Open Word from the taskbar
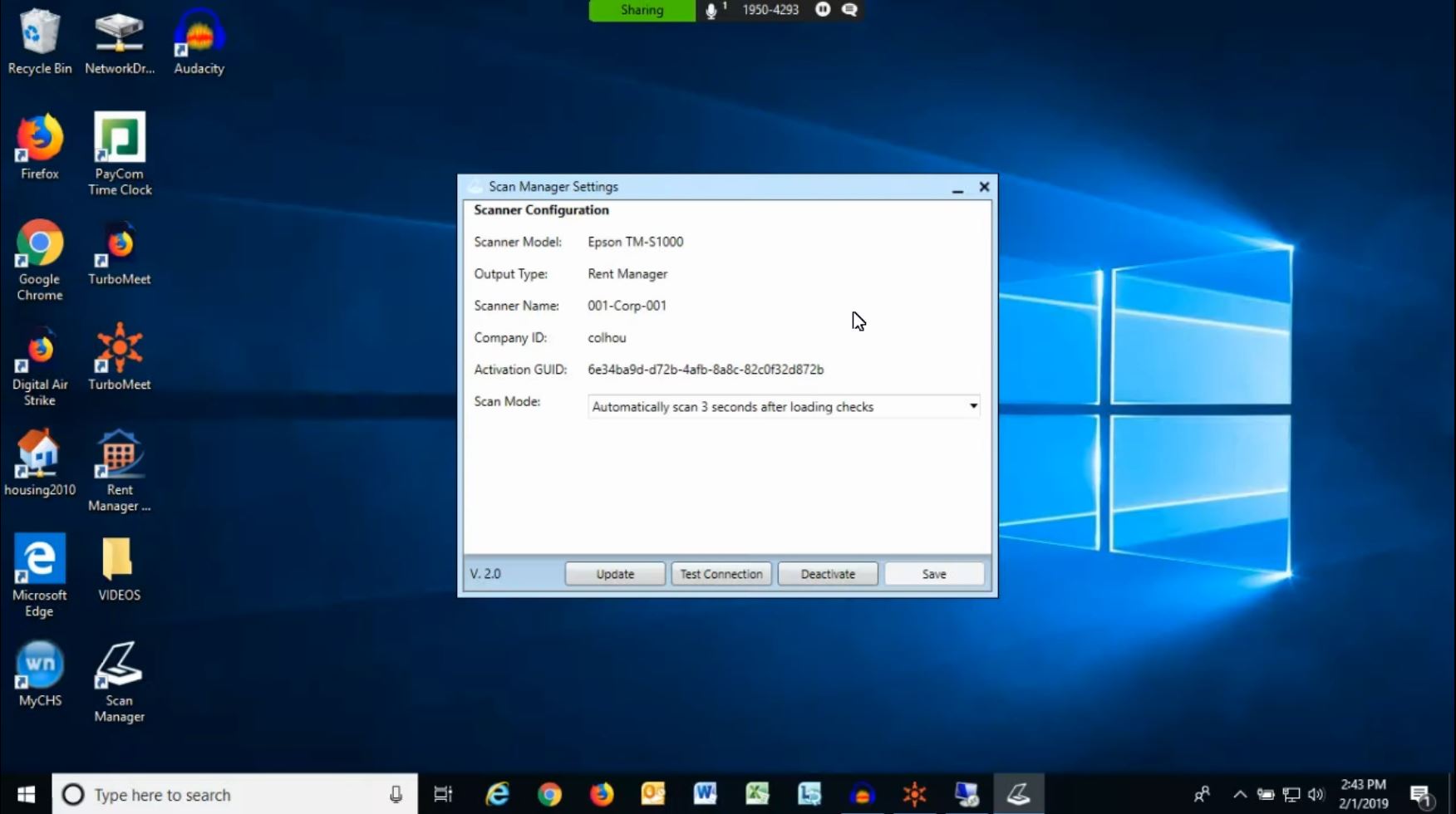 click(705, 794)
